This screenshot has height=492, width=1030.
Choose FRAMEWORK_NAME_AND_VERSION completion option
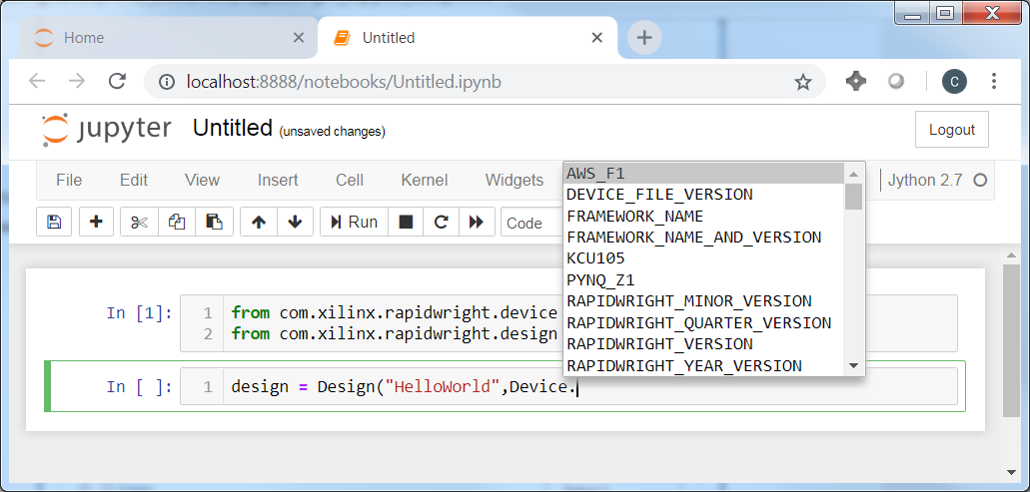(704, 237)
